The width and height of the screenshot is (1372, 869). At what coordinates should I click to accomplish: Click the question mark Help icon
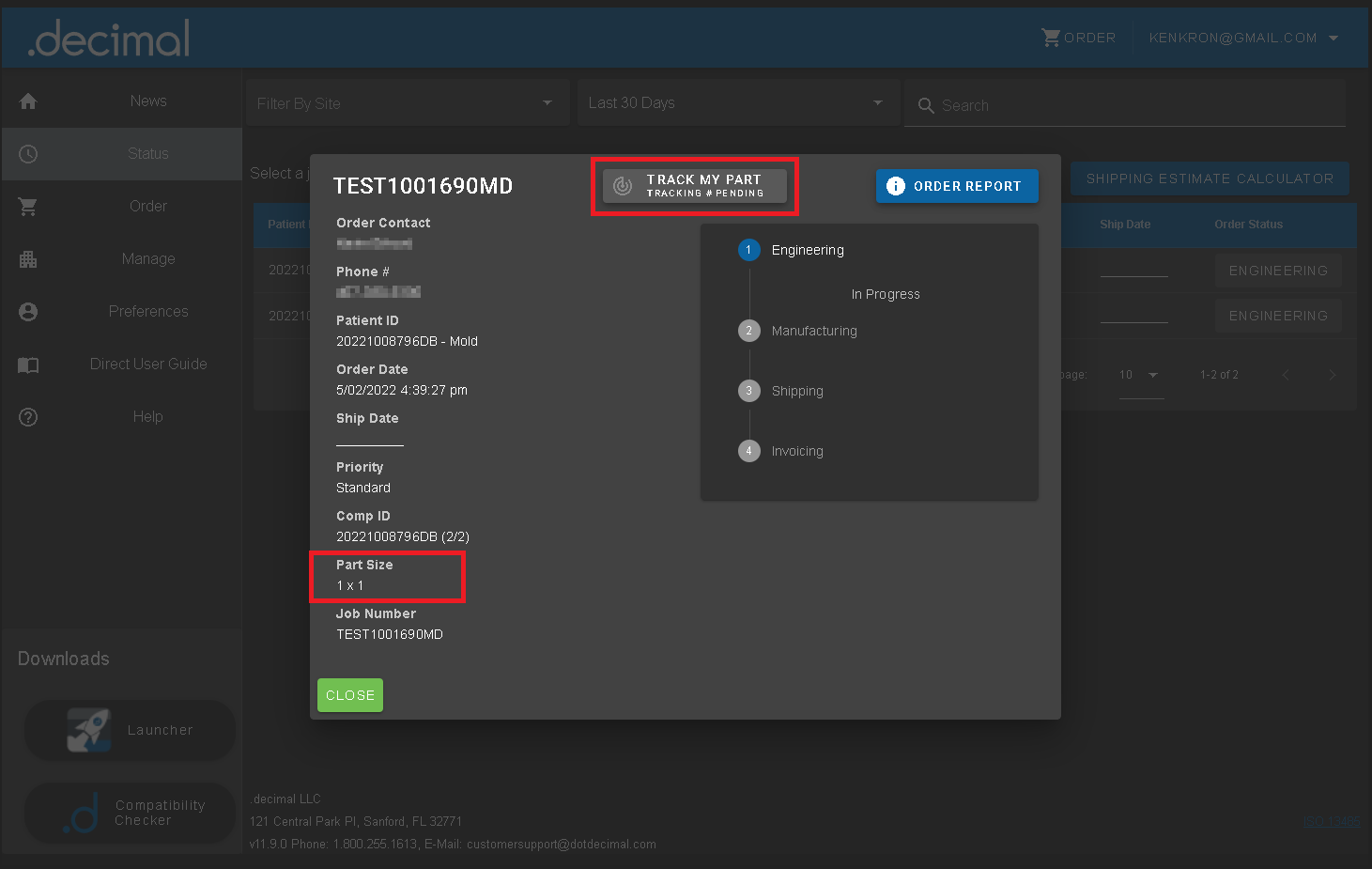click(x=28, y=417)
